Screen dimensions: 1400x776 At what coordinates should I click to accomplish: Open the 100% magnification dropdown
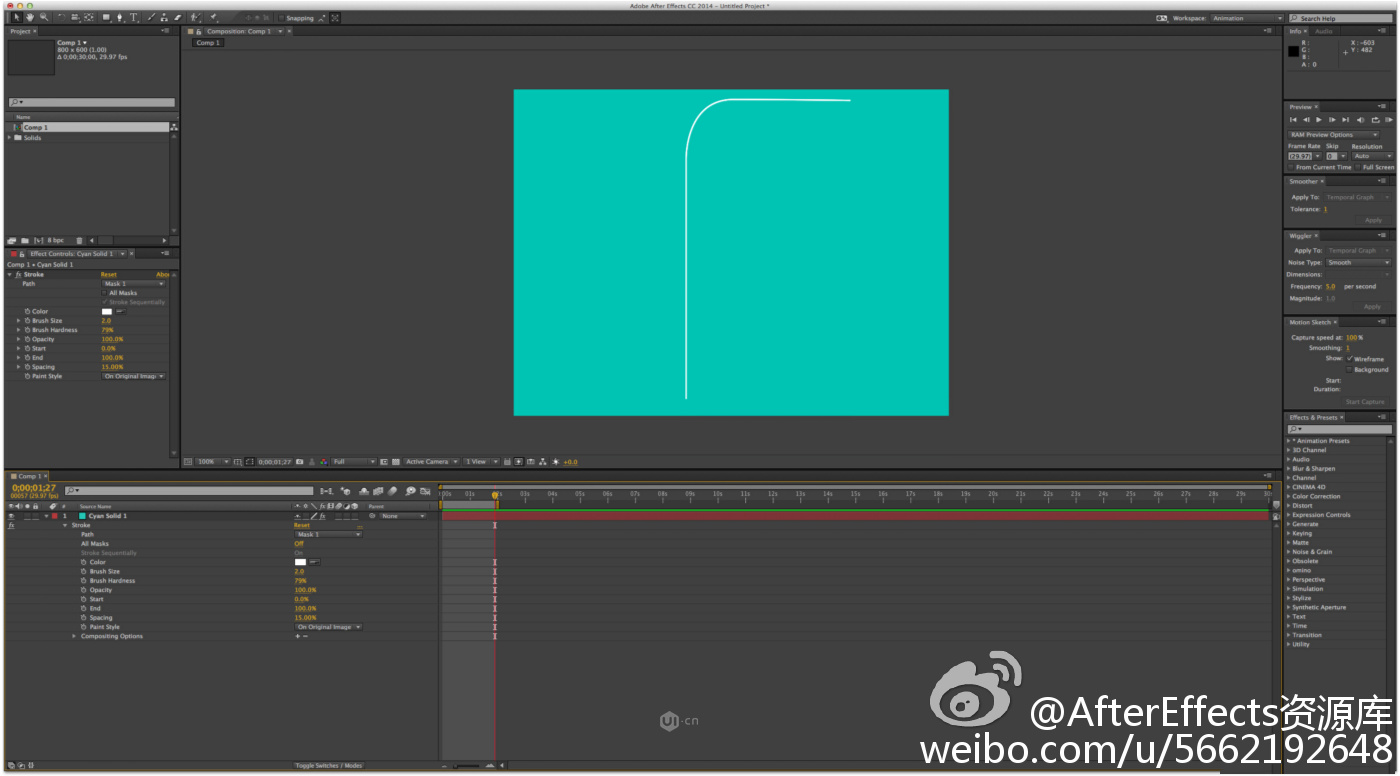tap(211, 462)
